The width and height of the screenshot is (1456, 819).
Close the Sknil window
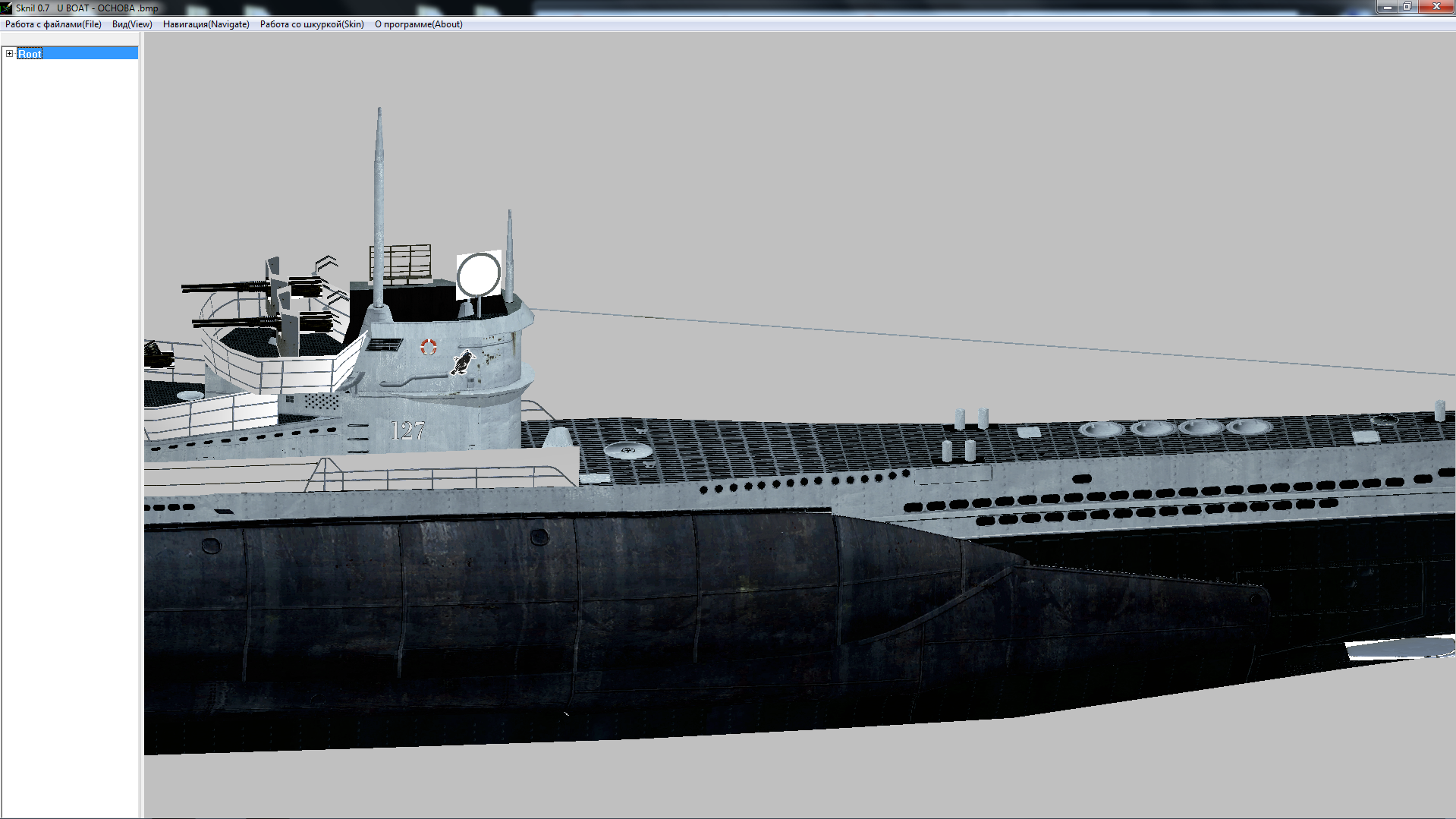pos(1436,7)
